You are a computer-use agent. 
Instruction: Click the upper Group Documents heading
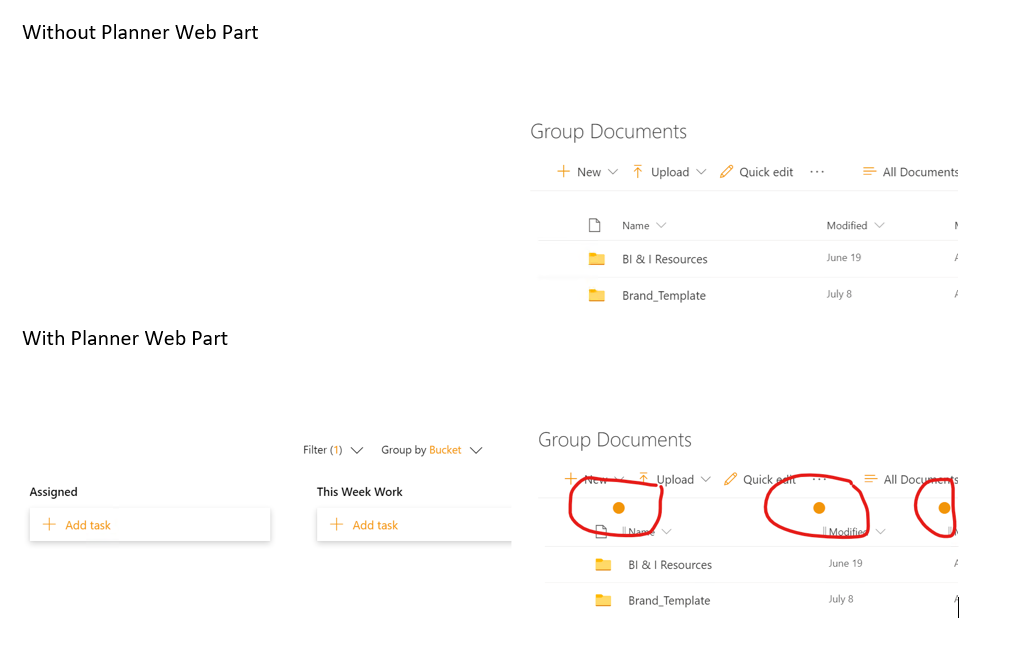608,132
